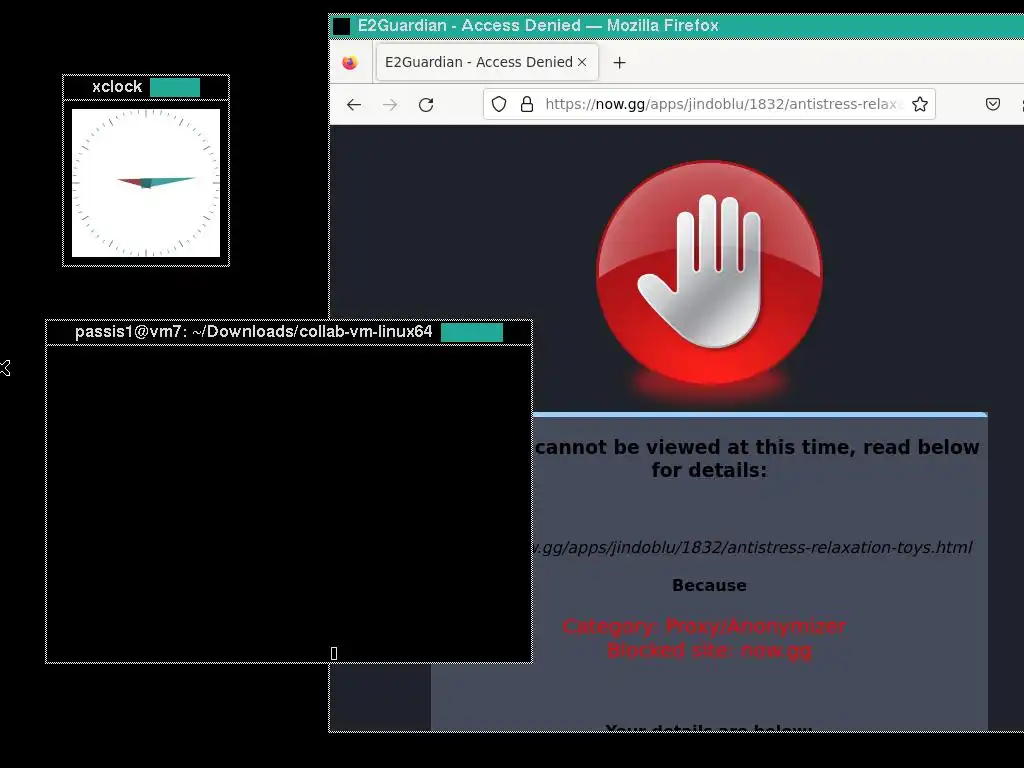
Task: Open a new tab with plus button
Action: (x=619, y=62)
